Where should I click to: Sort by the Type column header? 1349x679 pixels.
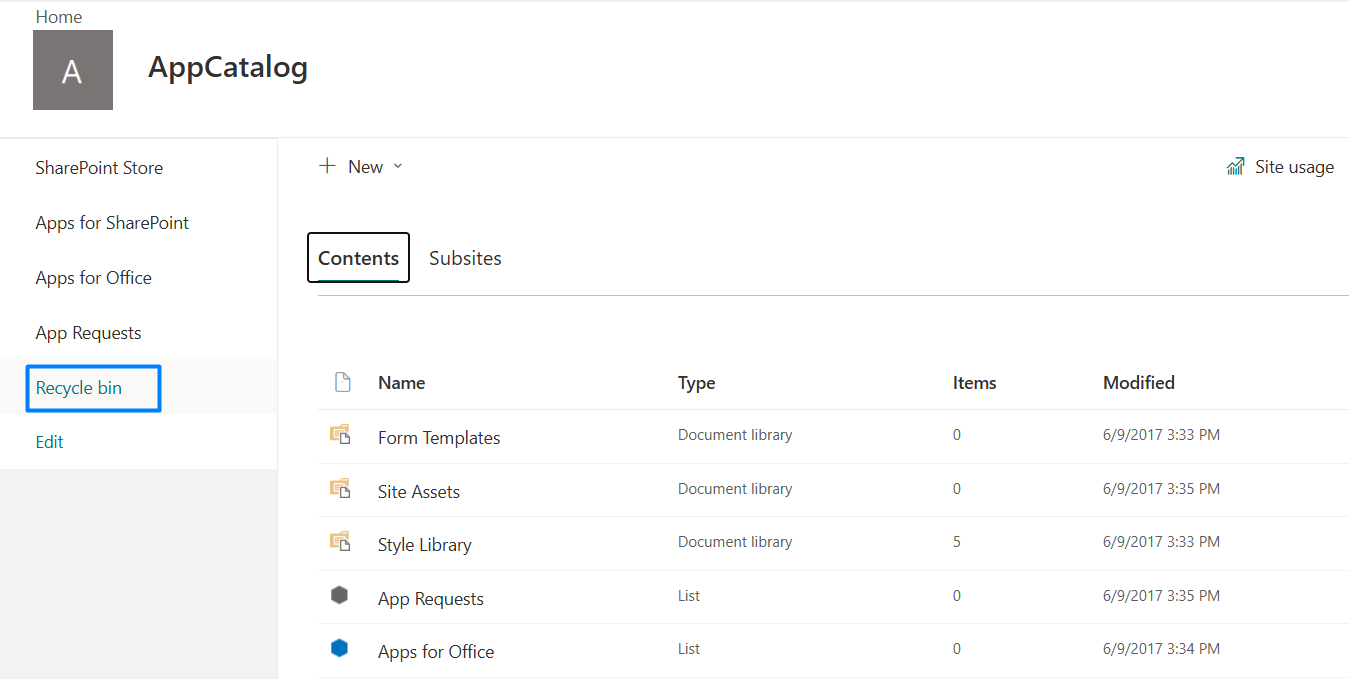(x=696, y=383)
